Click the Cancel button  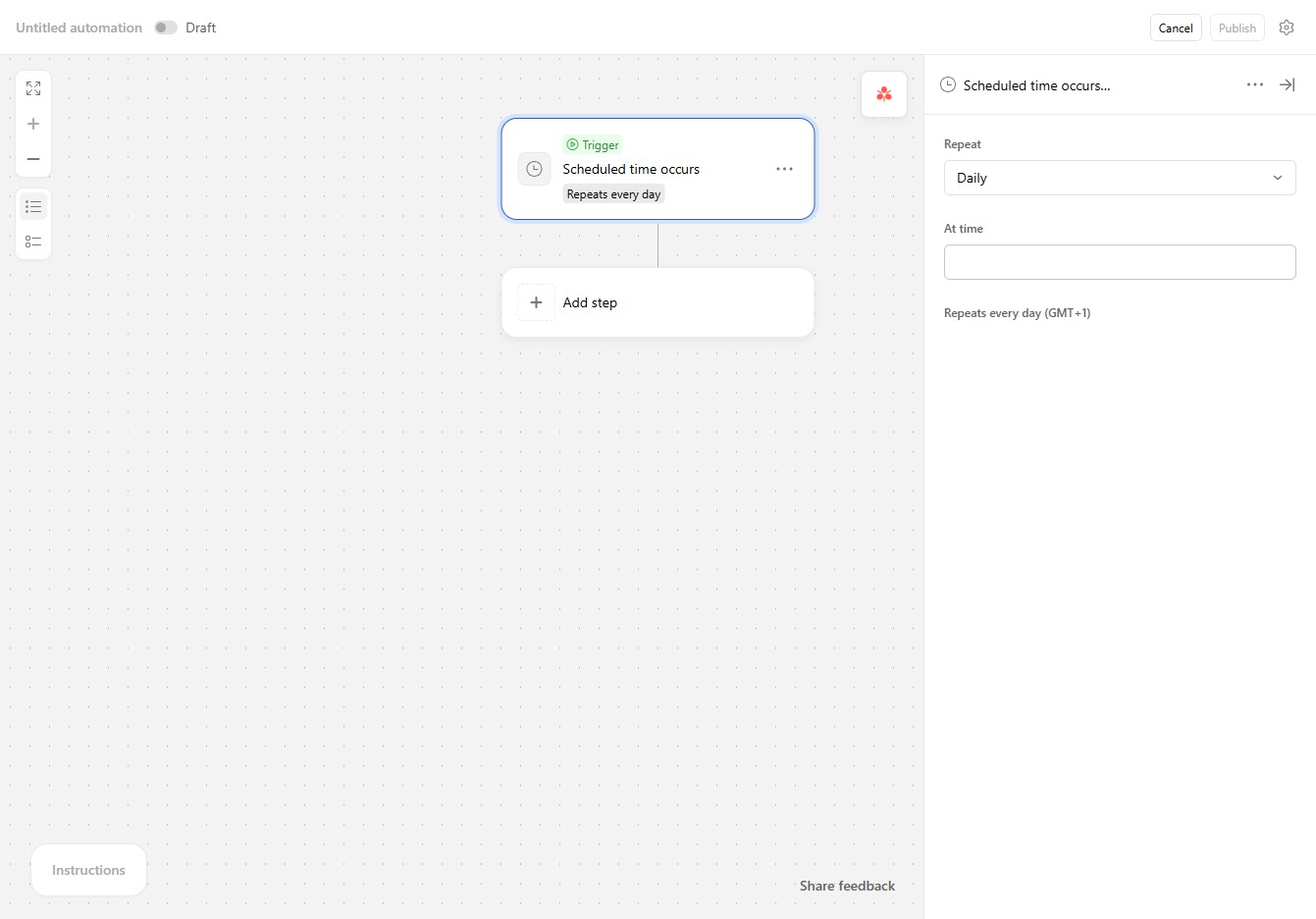coord(1176,27)
